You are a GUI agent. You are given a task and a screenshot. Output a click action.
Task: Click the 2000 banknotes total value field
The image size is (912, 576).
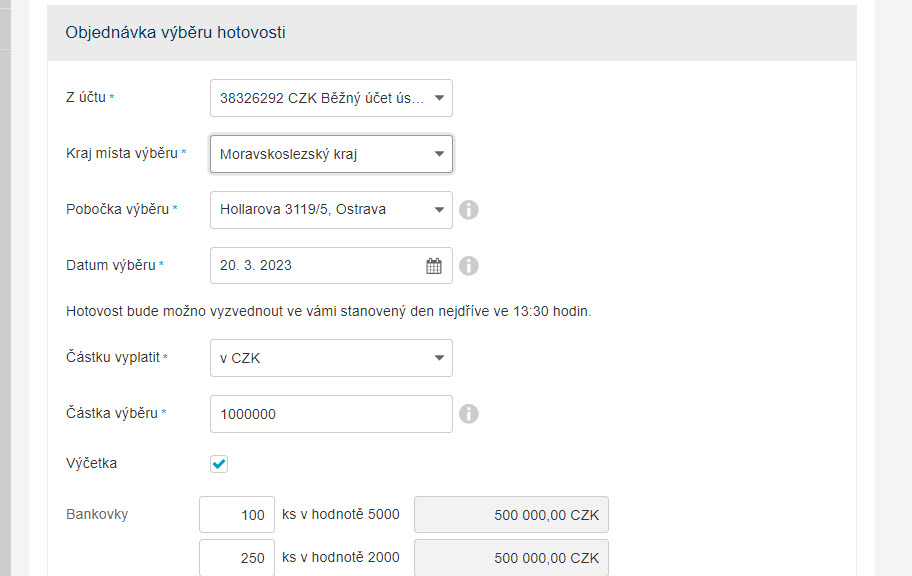pyautogui.click(x=511, y=557)
